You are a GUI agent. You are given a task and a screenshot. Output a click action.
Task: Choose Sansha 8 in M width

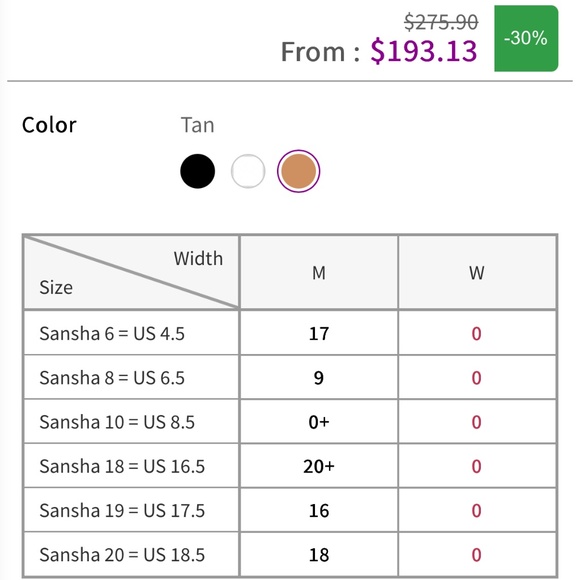(x=319, y=377)
